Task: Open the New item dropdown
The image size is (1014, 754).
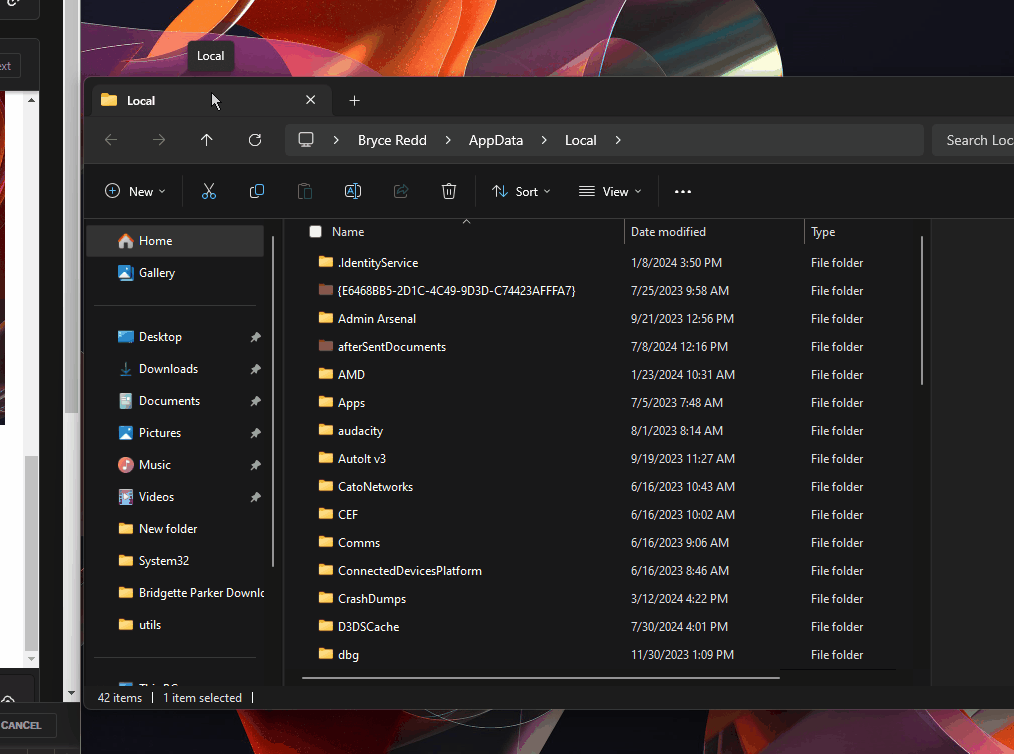Action: point(135,191)
